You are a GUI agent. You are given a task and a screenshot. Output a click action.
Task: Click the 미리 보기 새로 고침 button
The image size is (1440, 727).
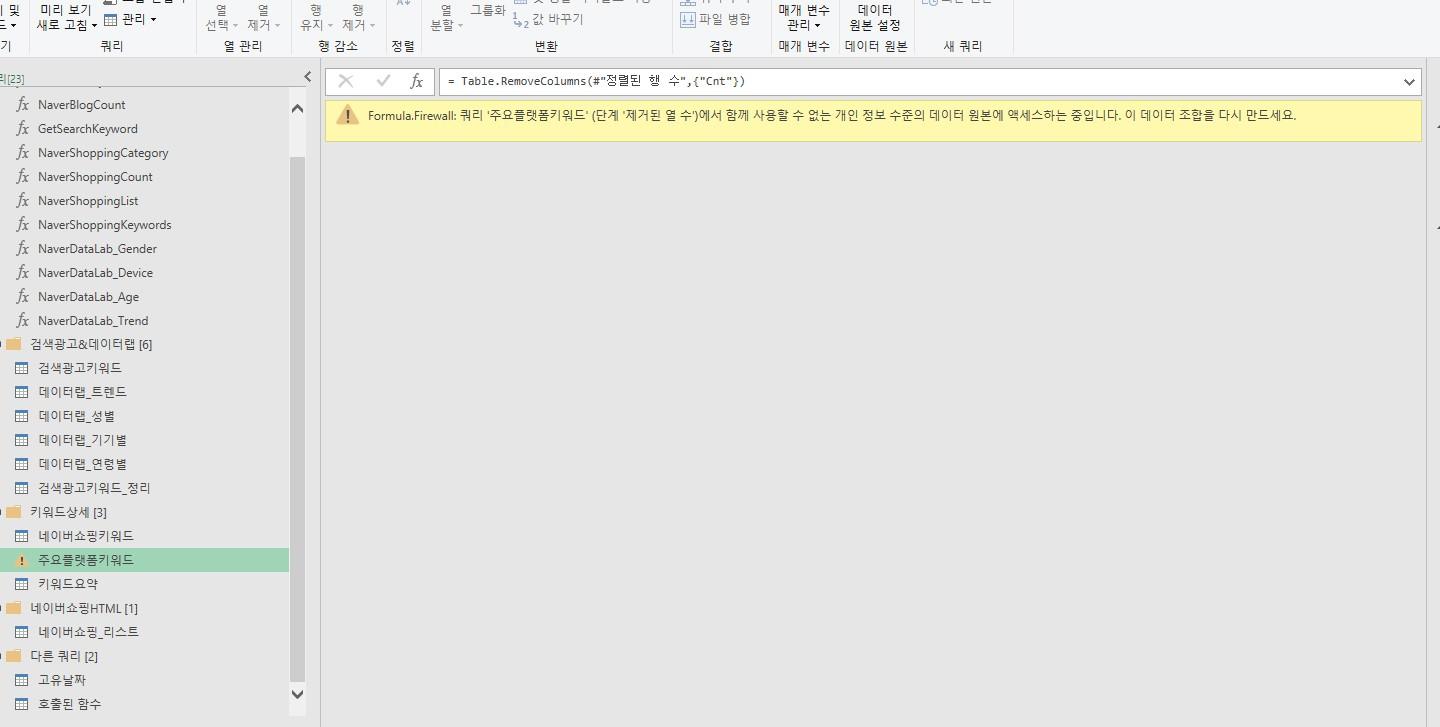point(66,18)
